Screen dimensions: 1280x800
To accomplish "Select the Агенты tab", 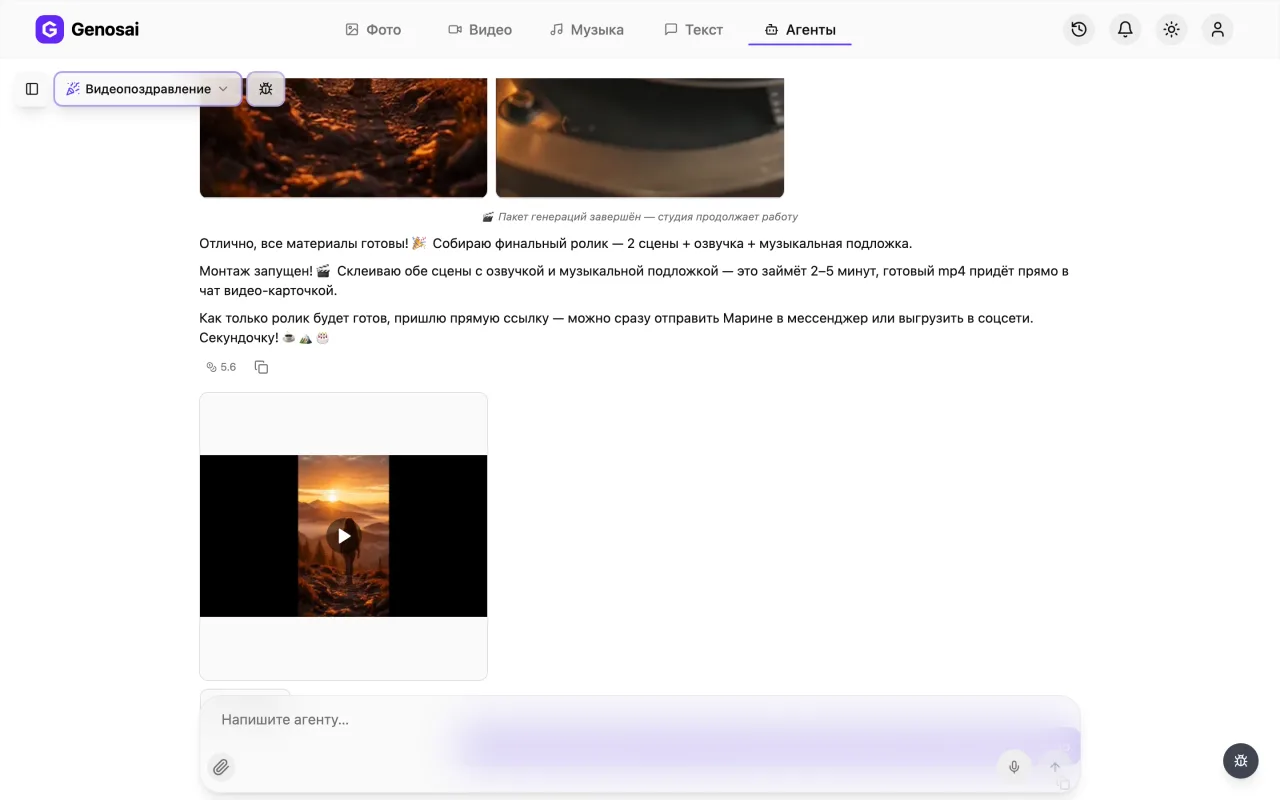I will [800, 30].
